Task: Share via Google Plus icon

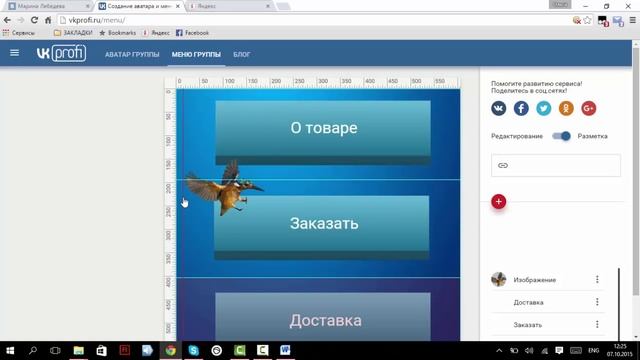Action: (x=588, y=108)
